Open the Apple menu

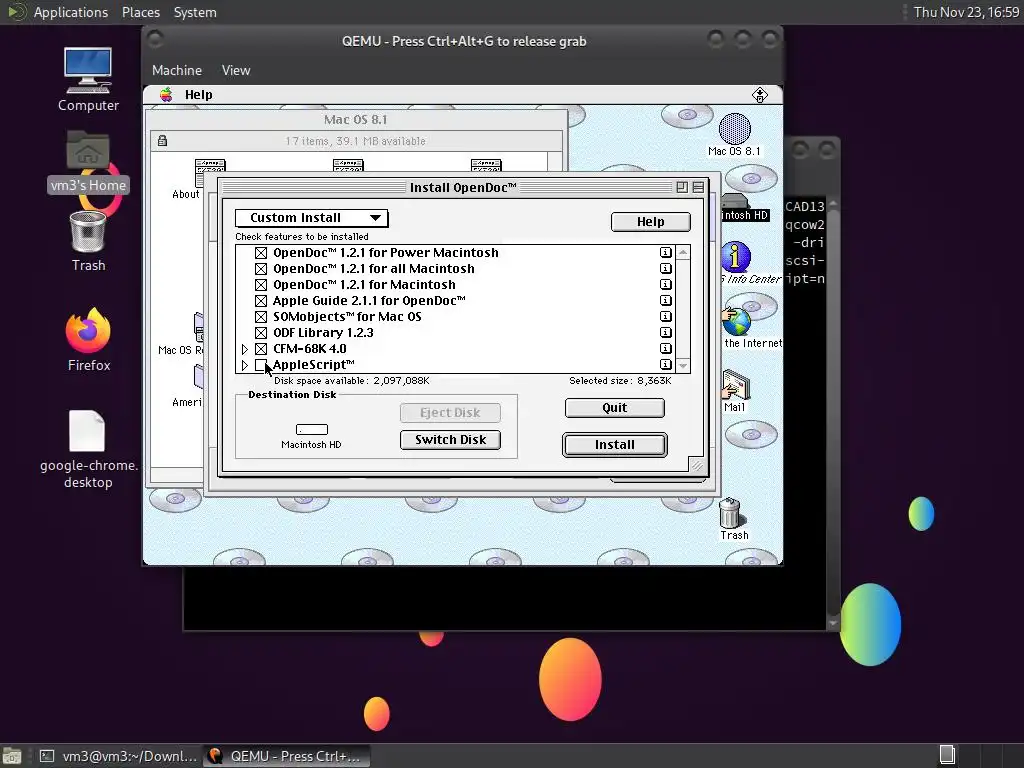166,95
